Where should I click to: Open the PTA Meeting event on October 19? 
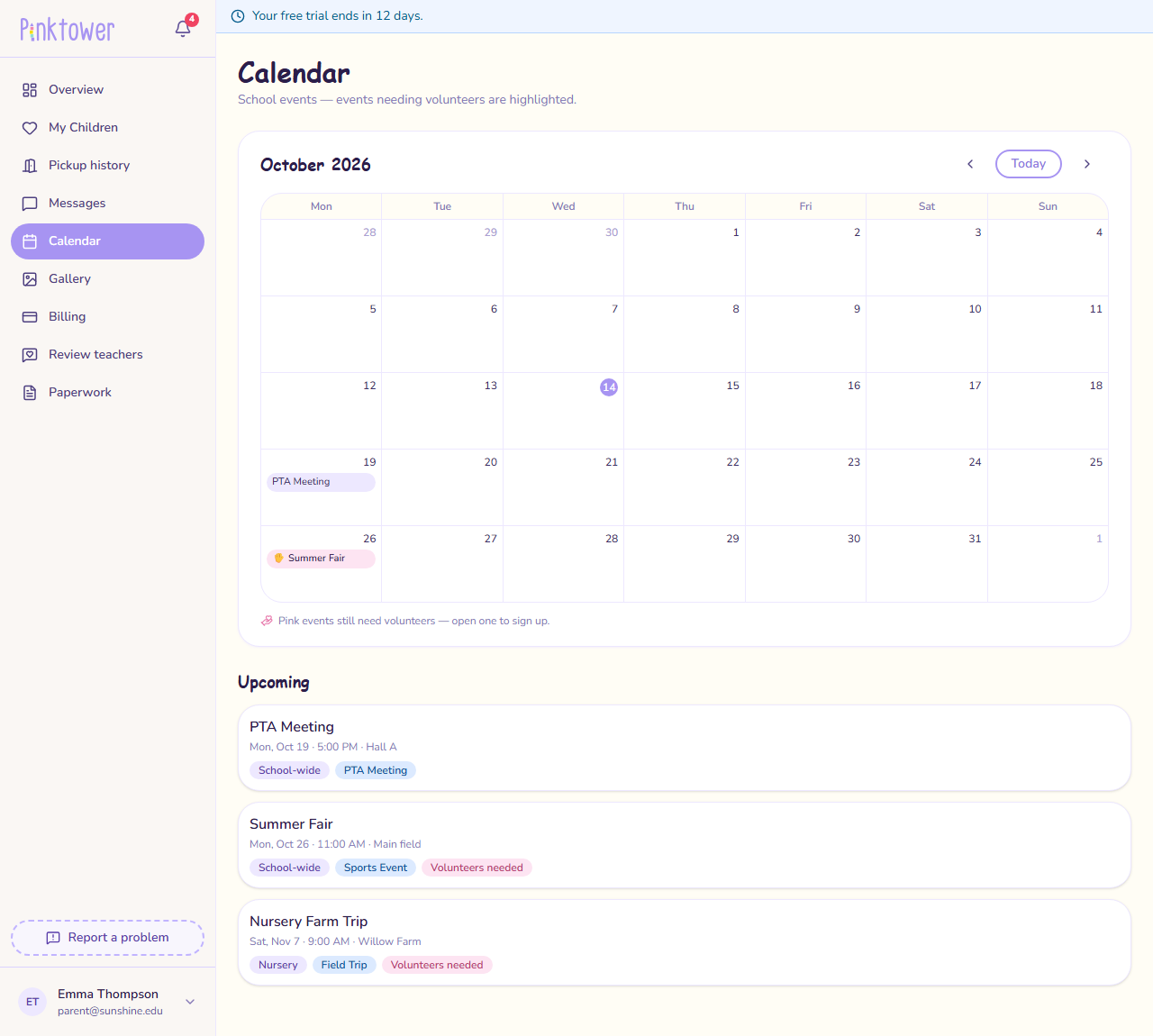[x=321, y=482]
